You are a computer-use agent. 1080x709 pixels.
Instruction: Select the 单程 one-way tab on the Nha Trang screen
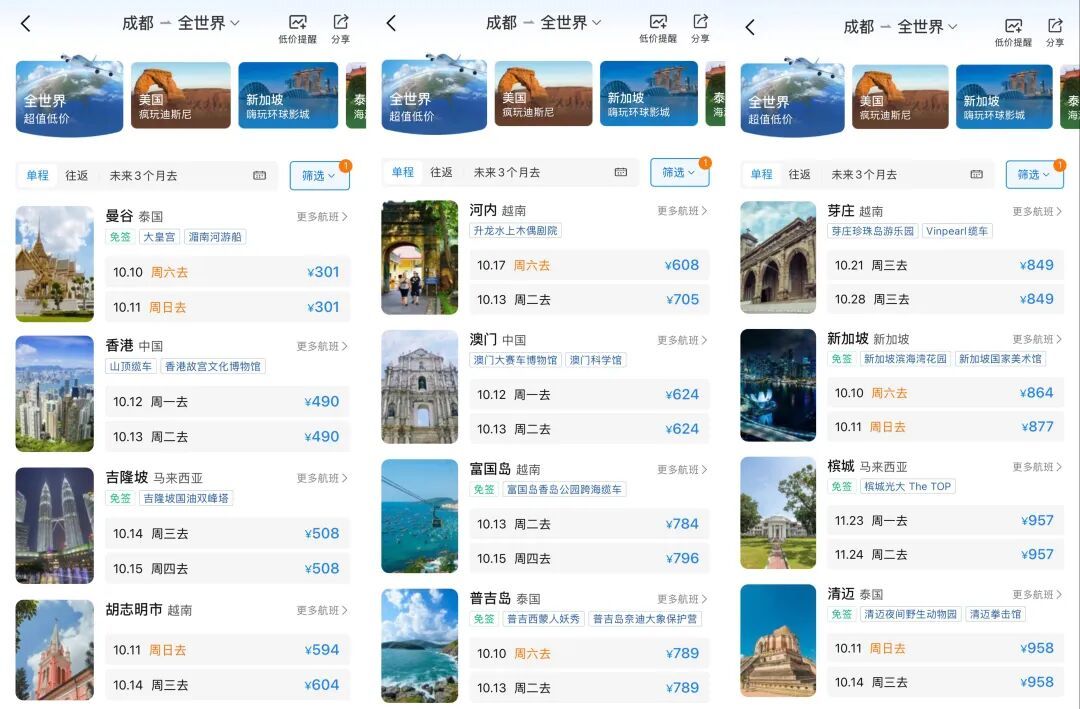pyautogui.click(x=761, y=174)
